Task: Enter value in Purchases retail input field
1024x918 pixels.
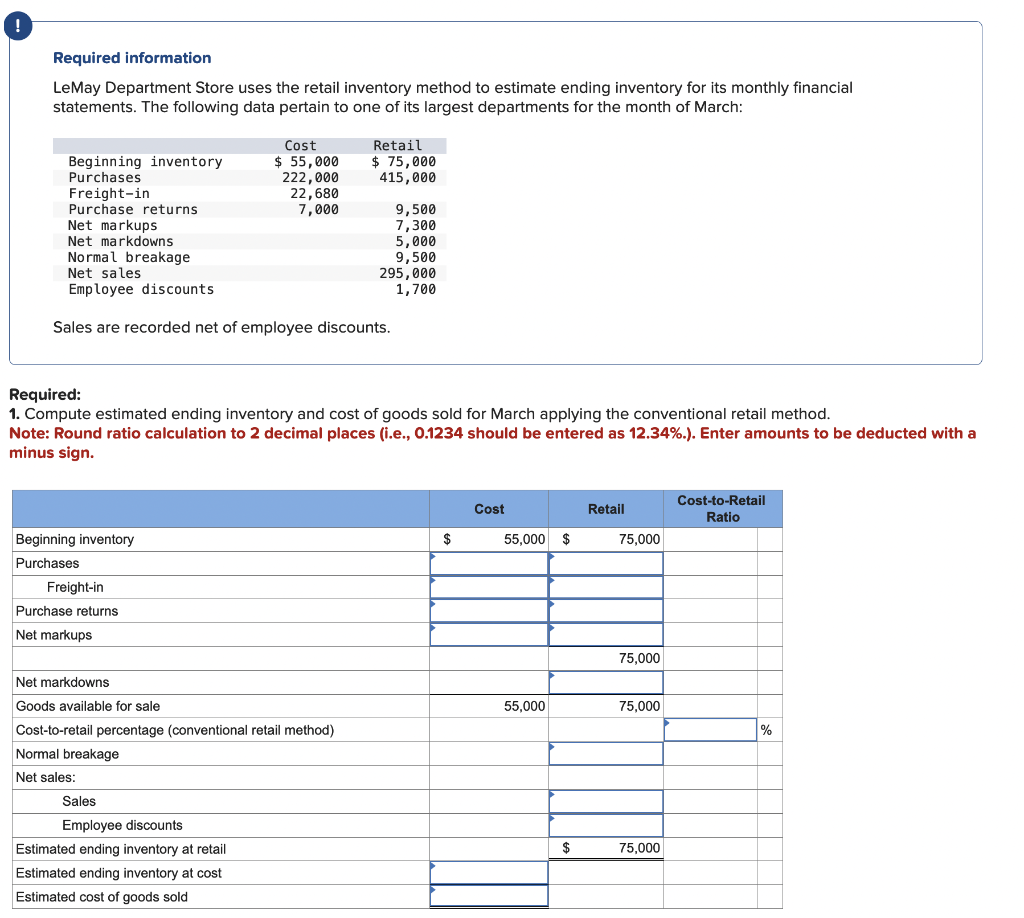Action: [x=605, y=562]
